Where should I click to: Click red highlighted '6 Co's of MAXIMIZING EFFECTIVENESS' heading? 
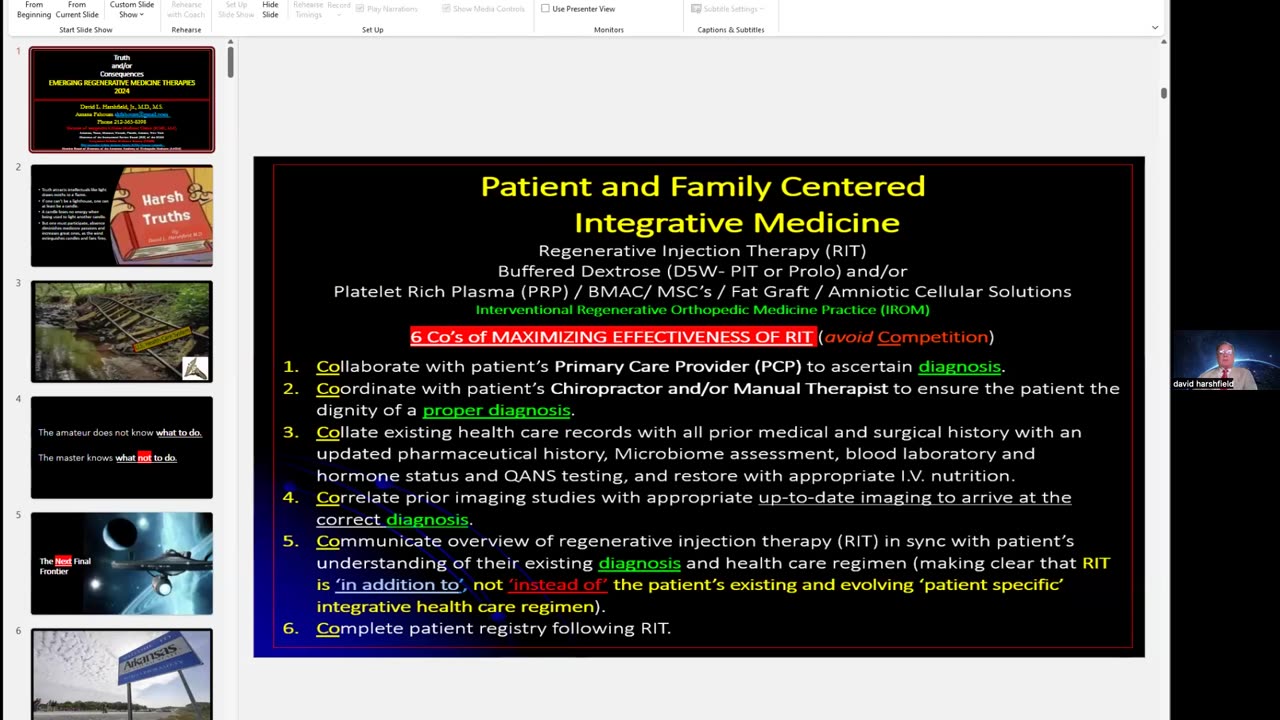point(612,337)
